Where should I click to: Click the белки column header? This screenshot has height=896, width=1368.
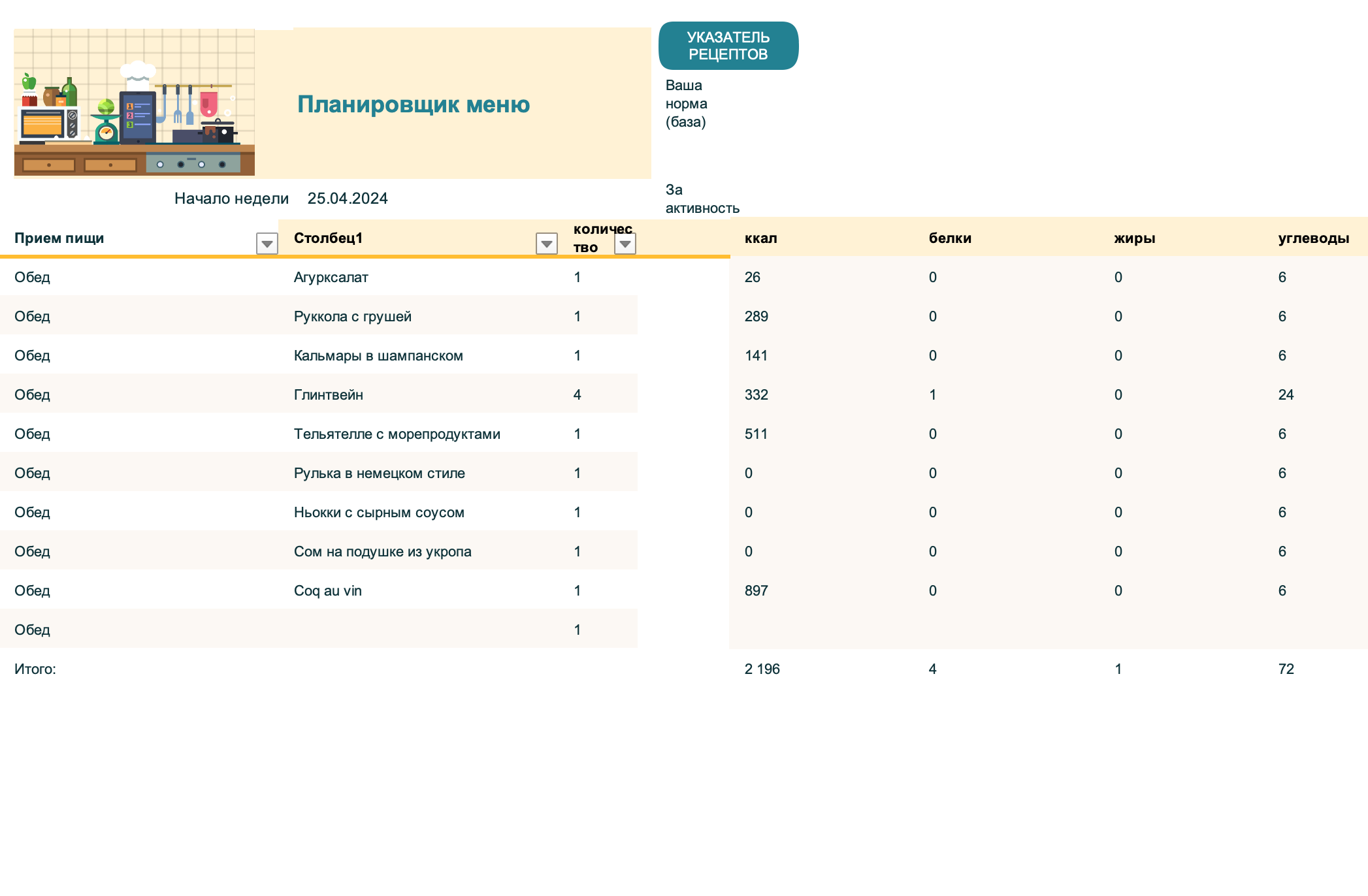(x=950, y=238)
